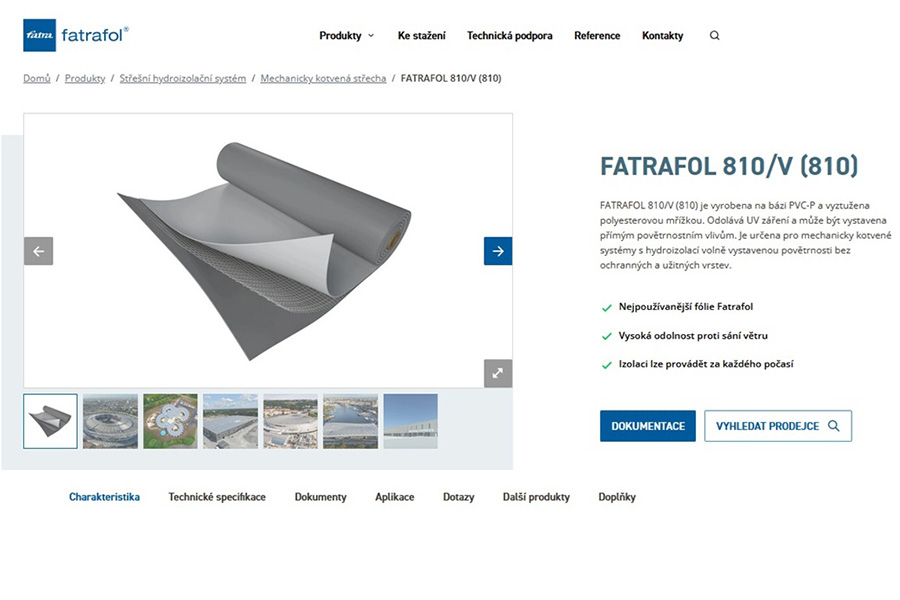Viewport: 900px width, 600px height.
Task: Select the blue sky building thumbnail
Action: point(410,421)
